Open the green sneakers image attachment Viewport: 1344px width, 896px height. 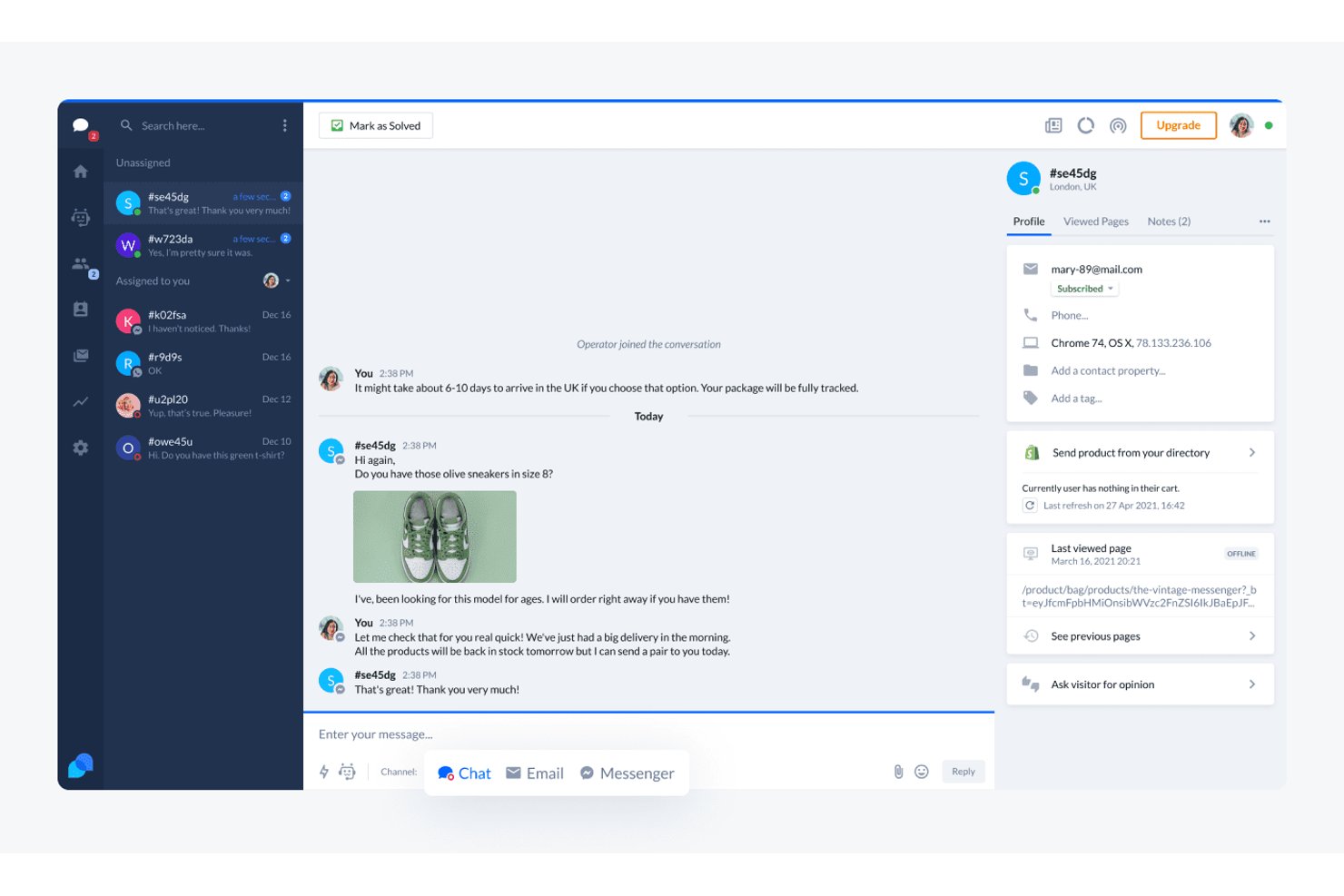[435, 537]
